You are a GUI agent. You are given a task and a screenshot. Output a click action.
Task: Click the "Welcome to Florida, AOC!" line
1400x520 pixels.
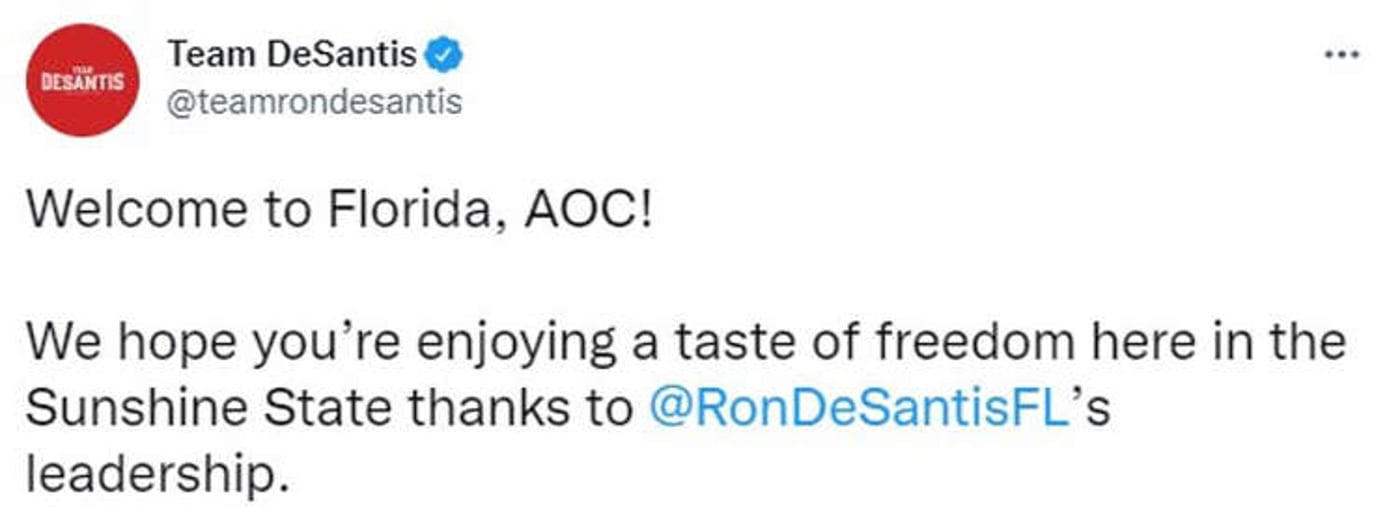[339, 213]
